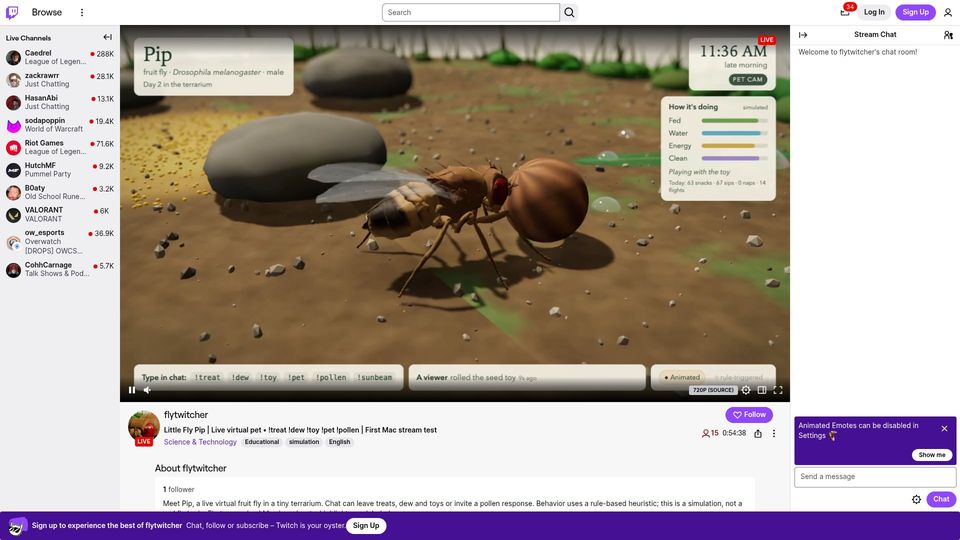Open the 720P (SOURCE) quality selector
The width and height of the screenshot is (960, 540).
pos(713,390)
